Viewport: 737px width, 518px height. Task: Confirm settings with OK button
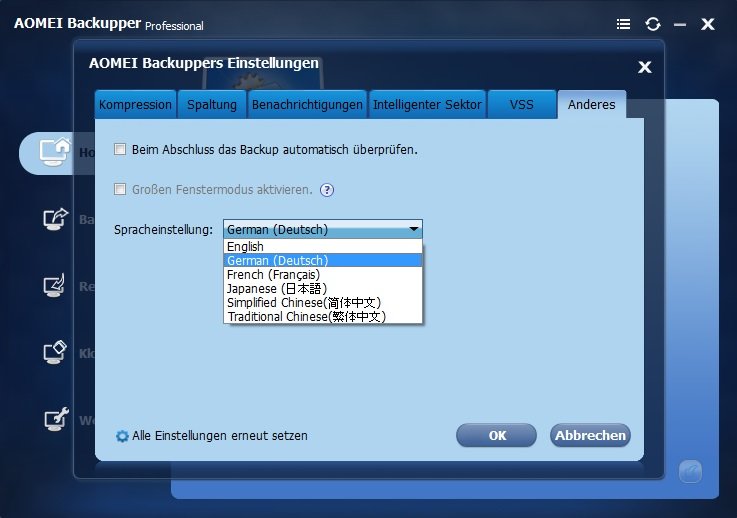point(496,435)
